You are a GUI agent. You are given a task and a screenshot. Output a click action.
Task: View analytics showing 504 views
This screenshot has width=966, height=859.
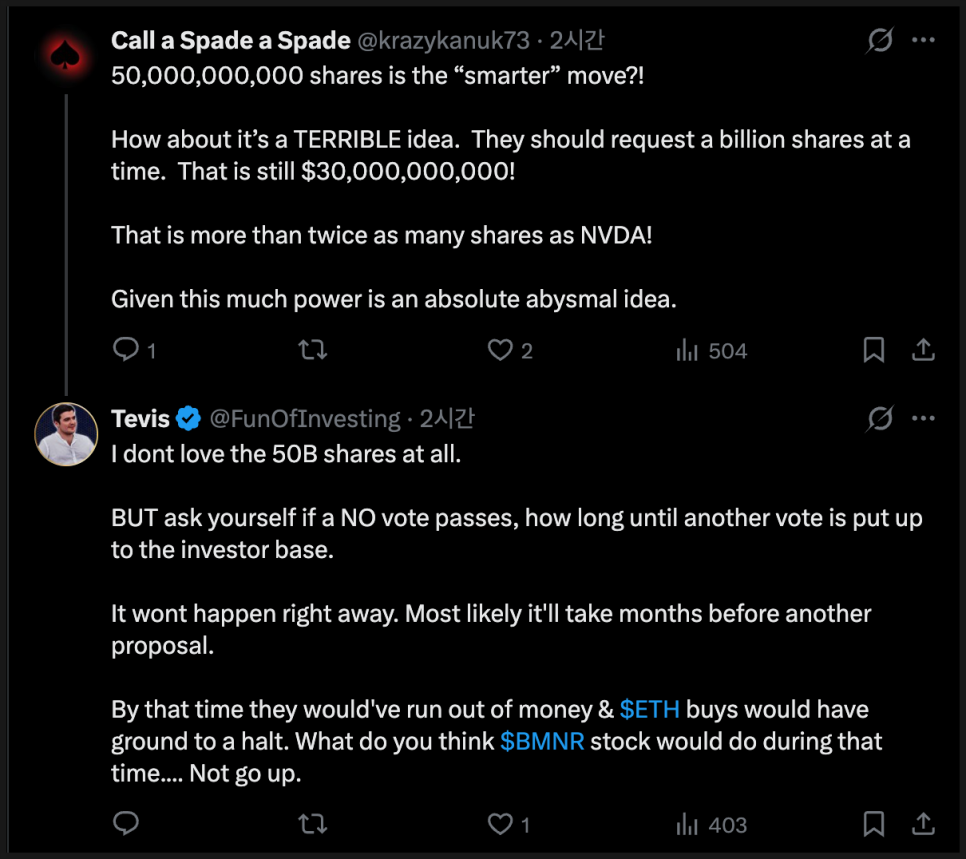711,350
